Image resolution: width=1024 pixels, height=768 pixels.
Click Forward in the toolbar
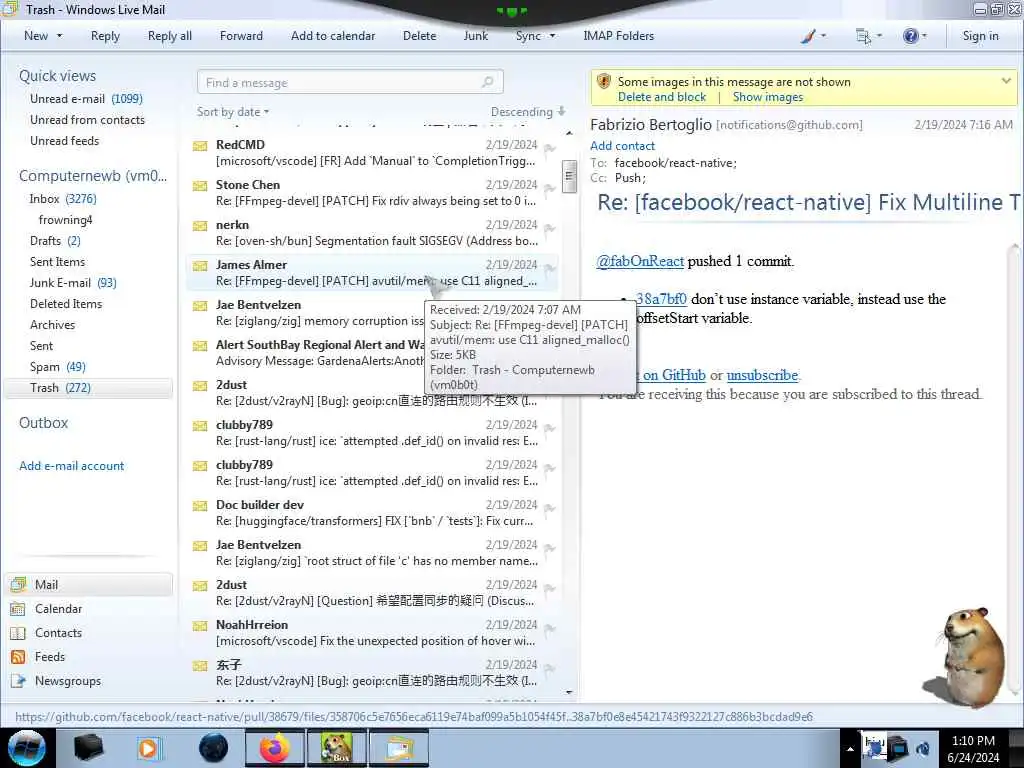(x=241, y=36)
